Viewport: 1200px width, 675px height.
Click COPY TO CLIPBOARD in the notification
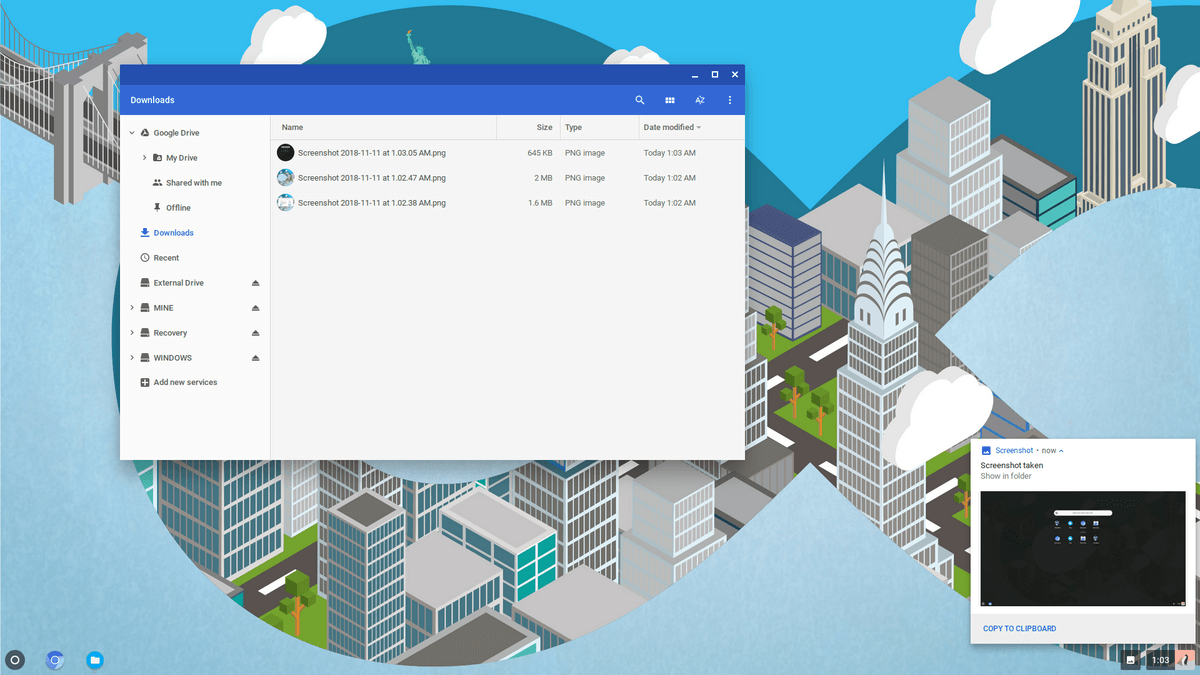1019,629
